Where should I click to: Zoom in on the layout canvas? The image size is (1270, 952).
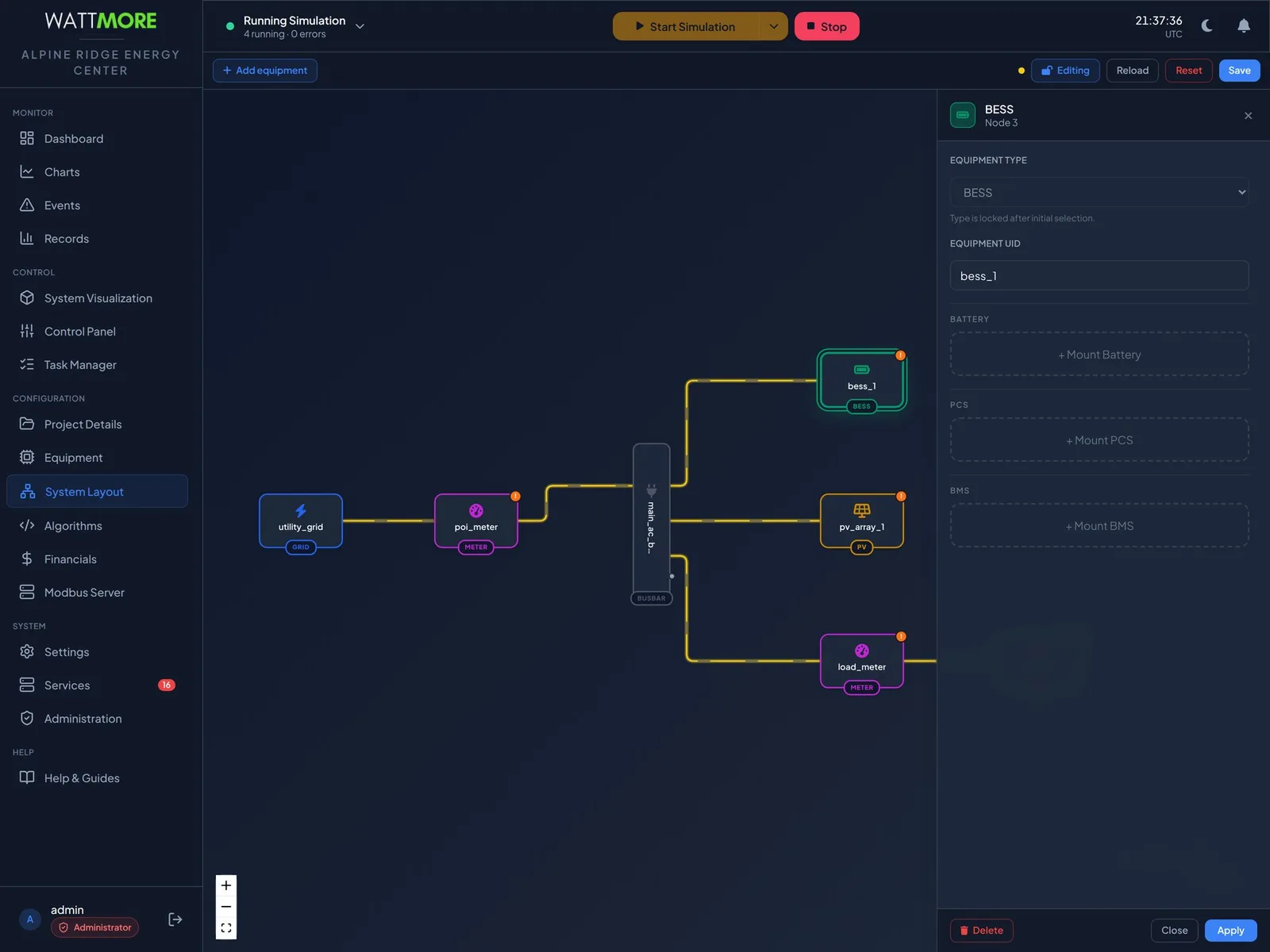226,885
